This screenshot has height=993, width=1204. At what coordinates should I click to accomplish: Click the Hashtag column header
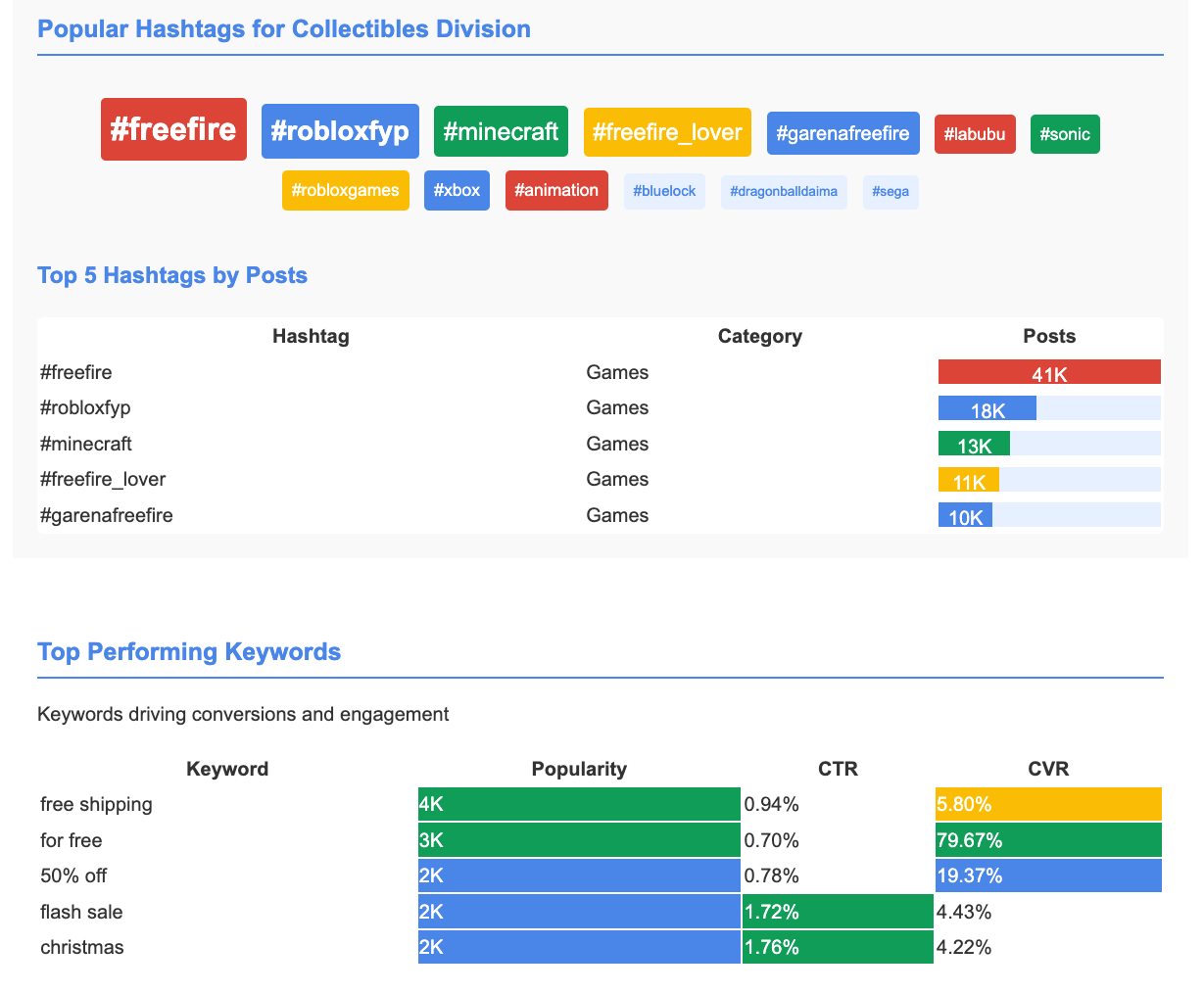[x=311, y=336]
